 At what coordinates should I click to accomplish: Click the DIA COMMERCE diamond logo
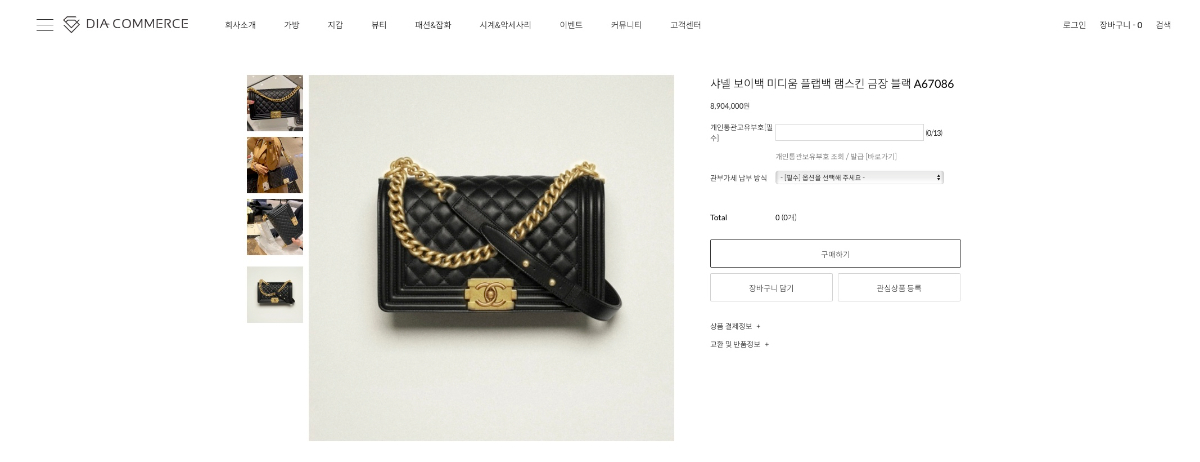pyautogui.click(x=72, y=24)
